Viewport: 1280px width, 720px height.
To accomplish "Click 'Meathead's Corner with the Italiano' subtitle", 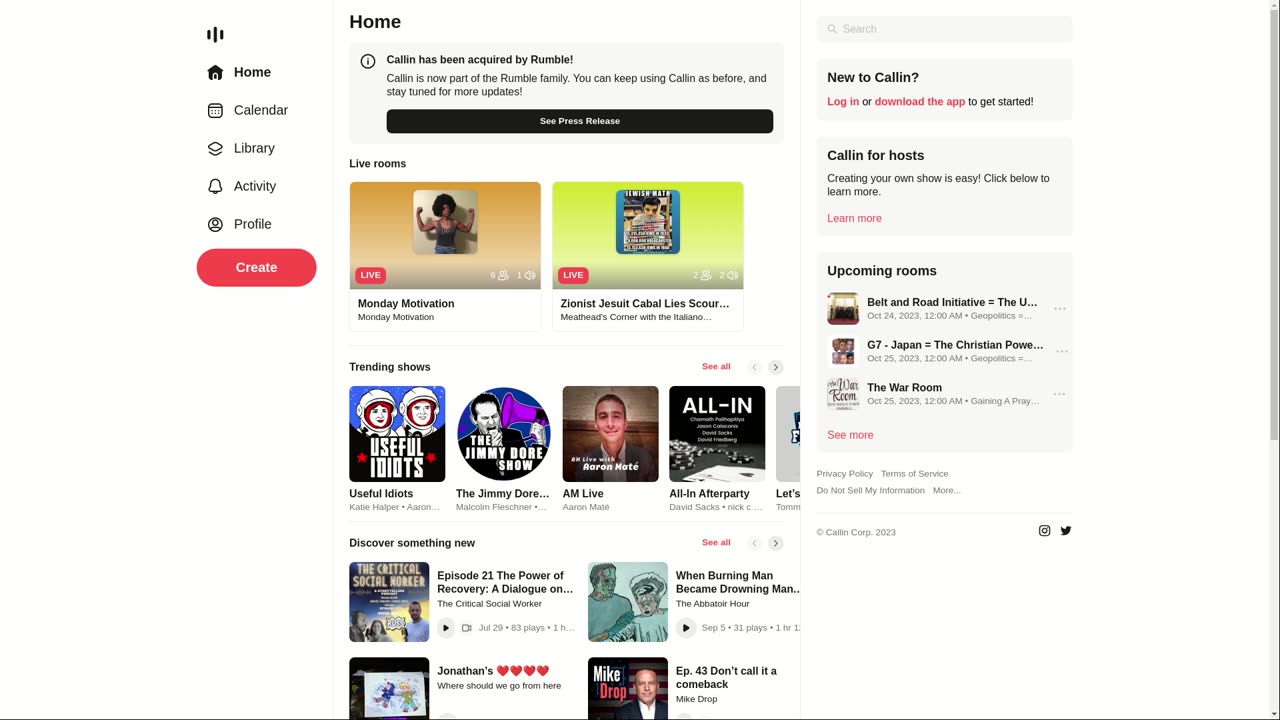I will click(636, 317).
